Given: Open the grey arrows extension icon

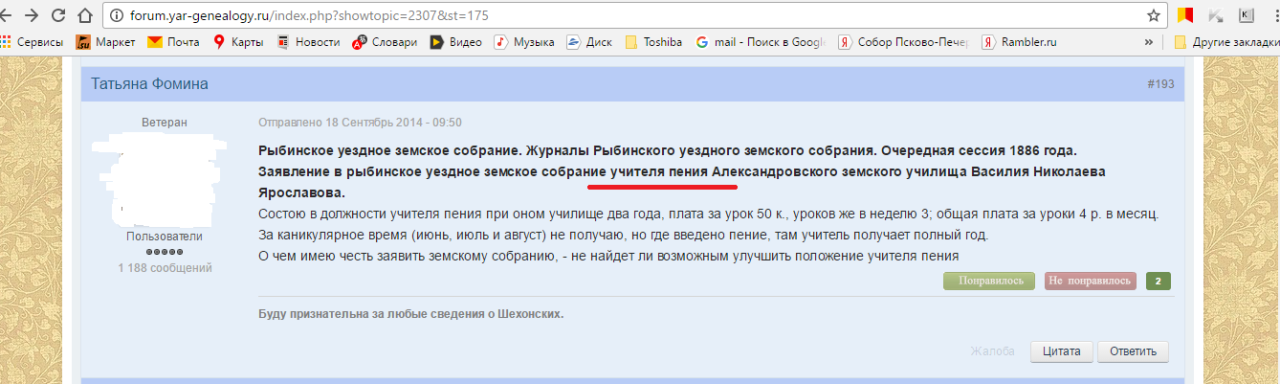Looking at the screenshot, I should (x=1216, y=16).
